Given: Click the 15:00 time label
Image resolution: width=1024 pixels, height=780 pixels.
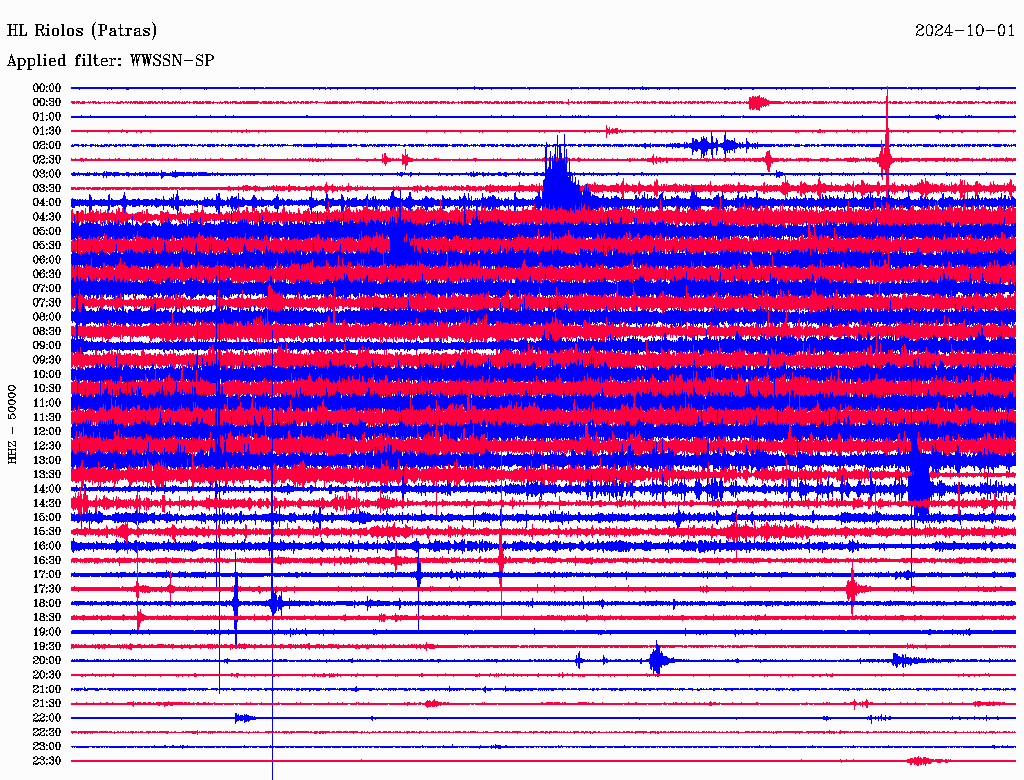Looking at the screenshot, I should (x=47, y=517).
